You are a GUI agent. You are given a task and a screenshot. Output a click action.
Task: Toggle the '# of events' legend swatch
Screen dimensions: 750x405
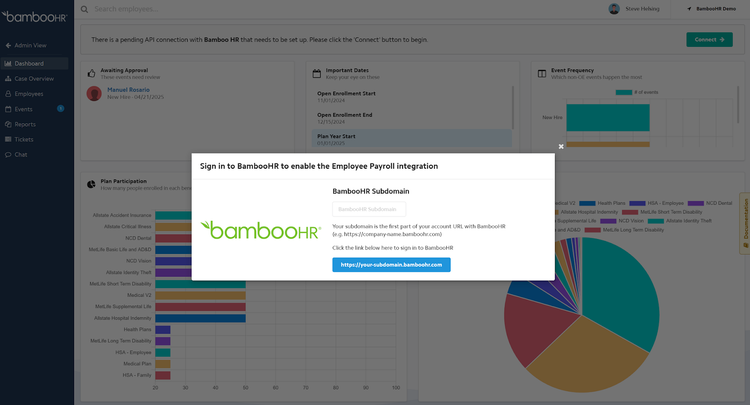click(x=624, y=92)
